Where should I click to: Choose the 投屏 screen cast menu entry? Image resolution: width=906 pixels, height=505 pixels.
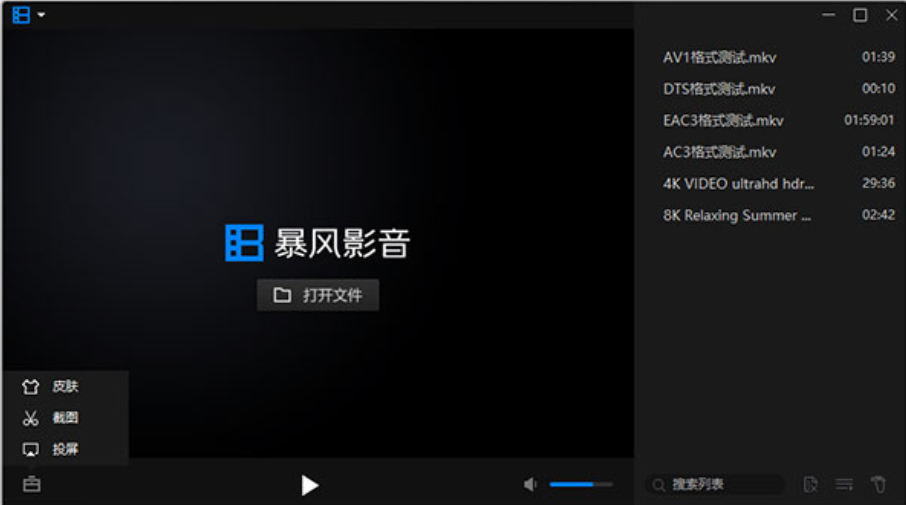65,449
